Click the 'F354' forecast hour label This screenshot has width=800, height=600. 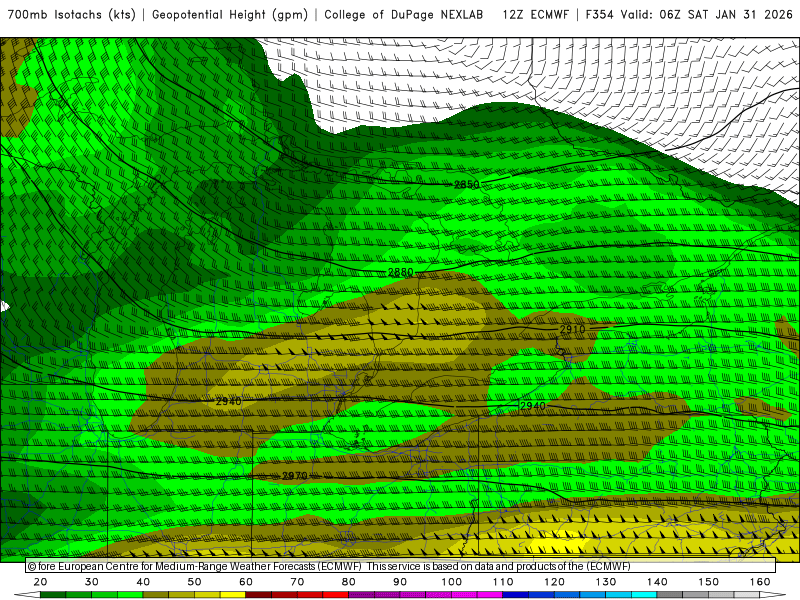click(x=599, y=15)
